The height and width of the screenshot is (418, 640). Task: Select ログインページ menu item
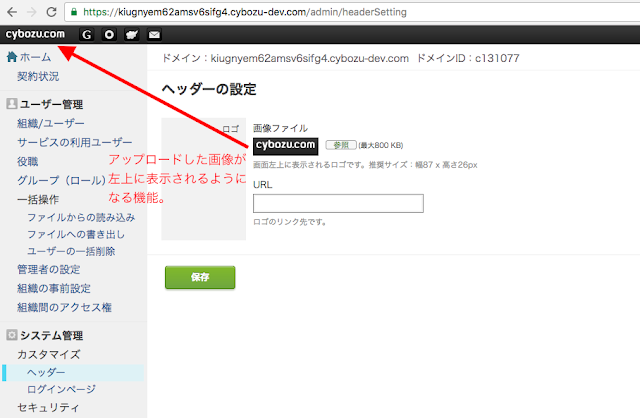point(61,389)
